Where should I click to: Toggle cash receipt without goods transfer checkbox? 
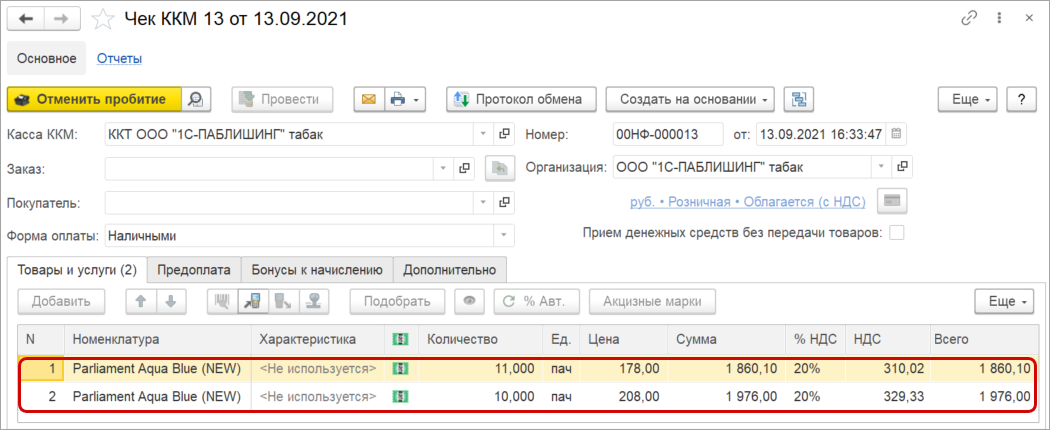896,232
